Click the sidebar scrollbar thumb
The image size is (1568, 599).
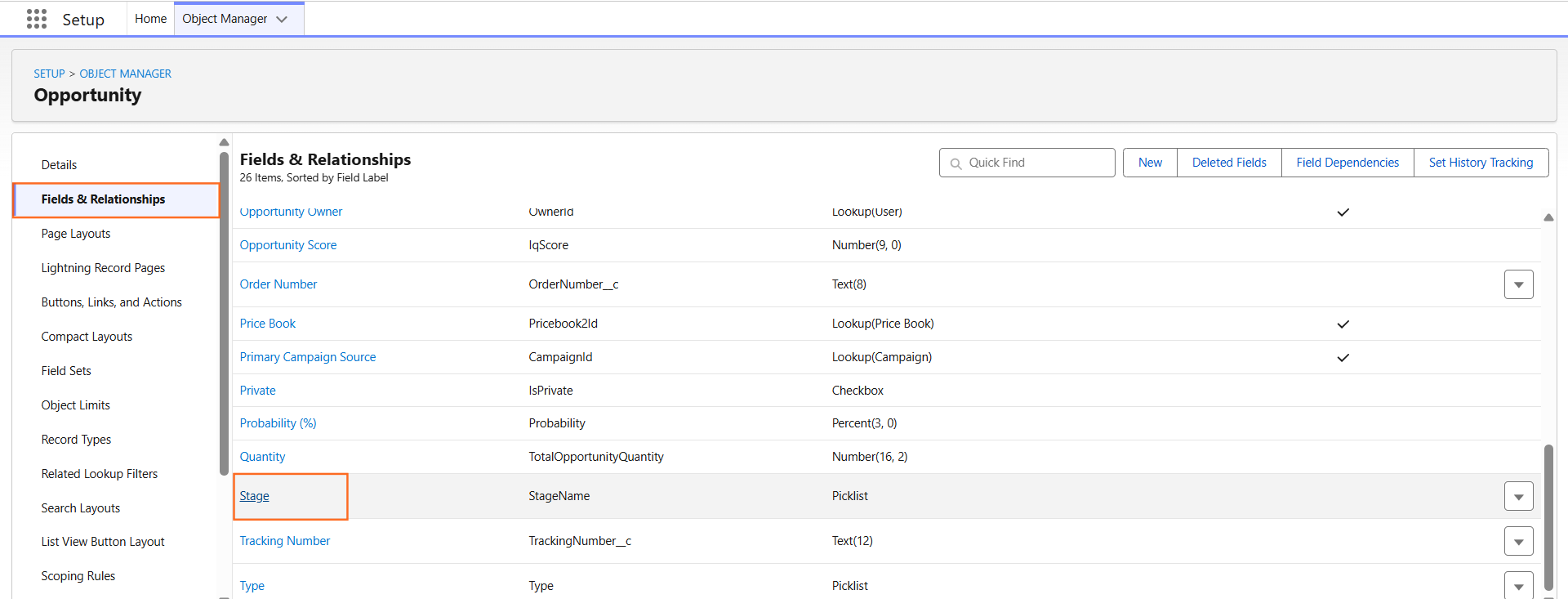tap(224, 314)
